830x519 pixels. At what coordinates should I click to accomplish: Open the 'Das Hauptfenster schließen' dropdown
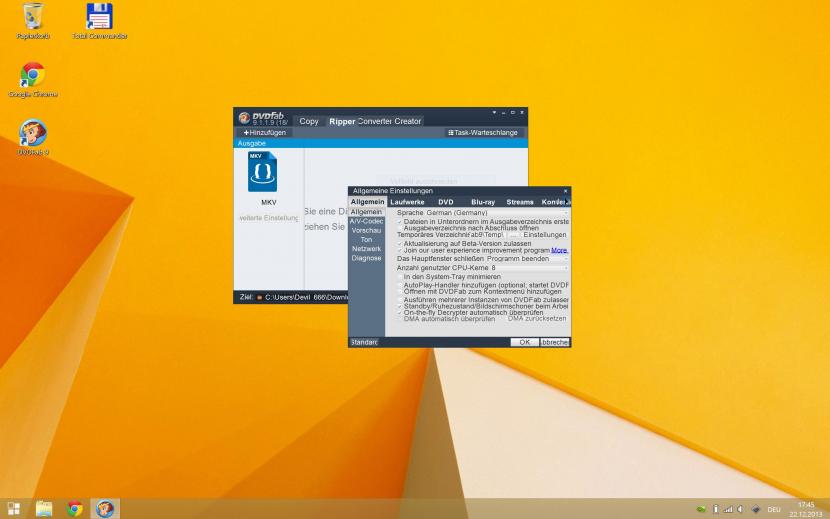click(x=526, y=258)
